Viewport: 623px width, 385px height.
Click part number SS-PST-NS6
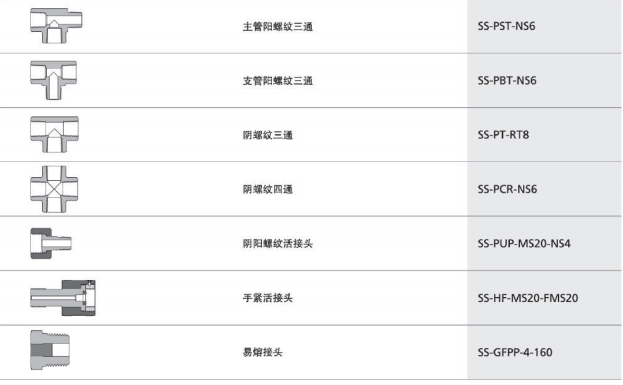click(x=507, y=26)
